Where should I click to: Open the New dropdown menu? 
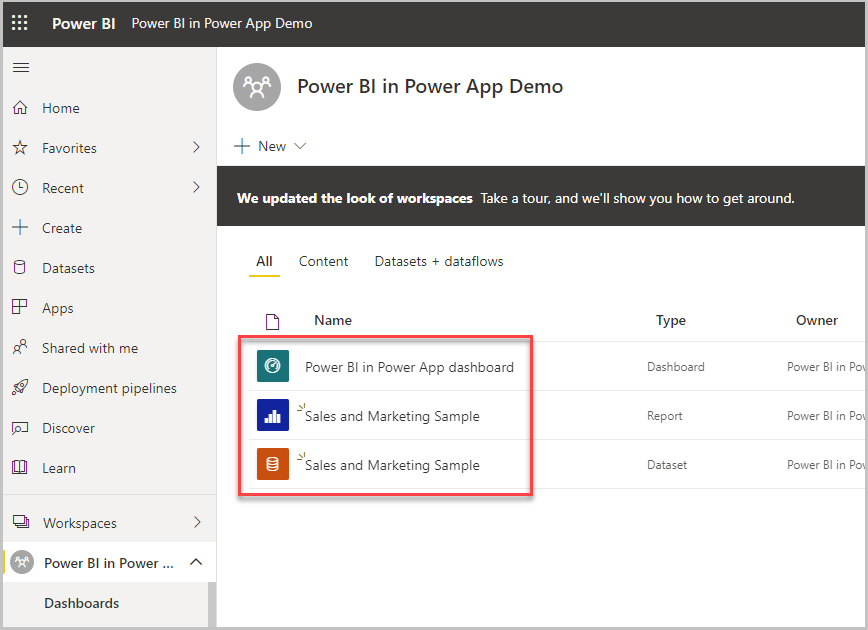tap(271, 146)
